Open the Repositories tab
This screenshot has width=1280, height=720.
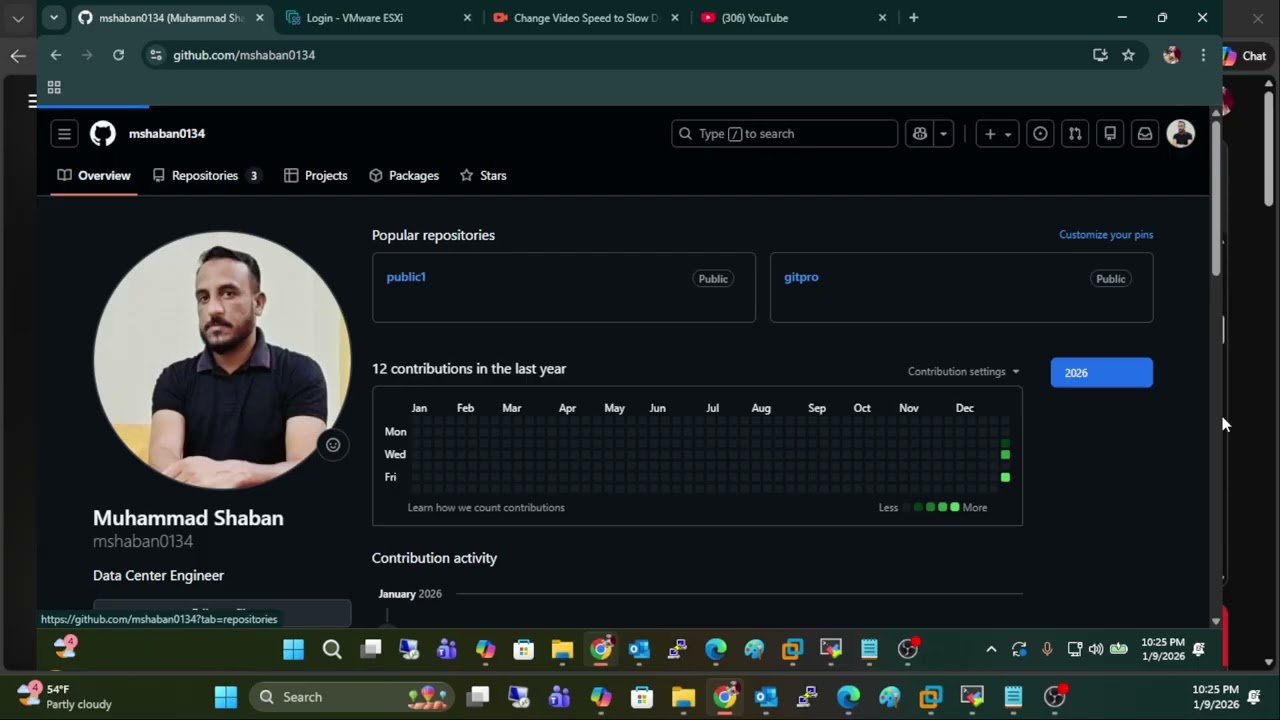pos(207,176)
